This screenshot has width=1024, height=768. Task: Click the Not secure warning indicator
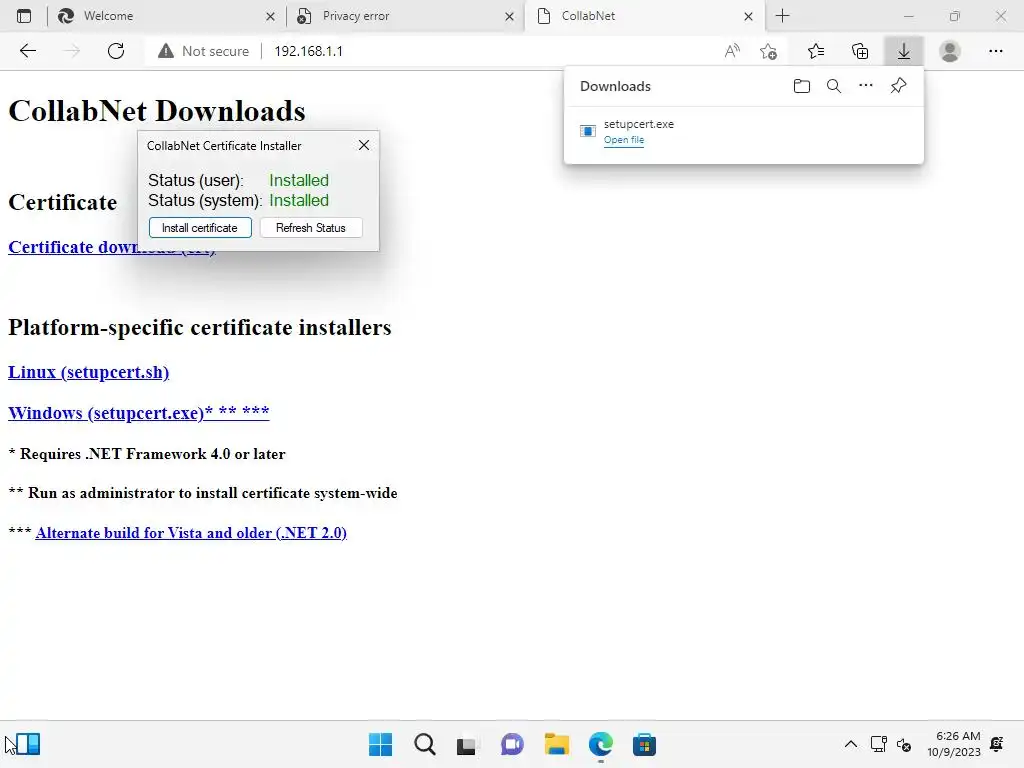pos(204,51)
